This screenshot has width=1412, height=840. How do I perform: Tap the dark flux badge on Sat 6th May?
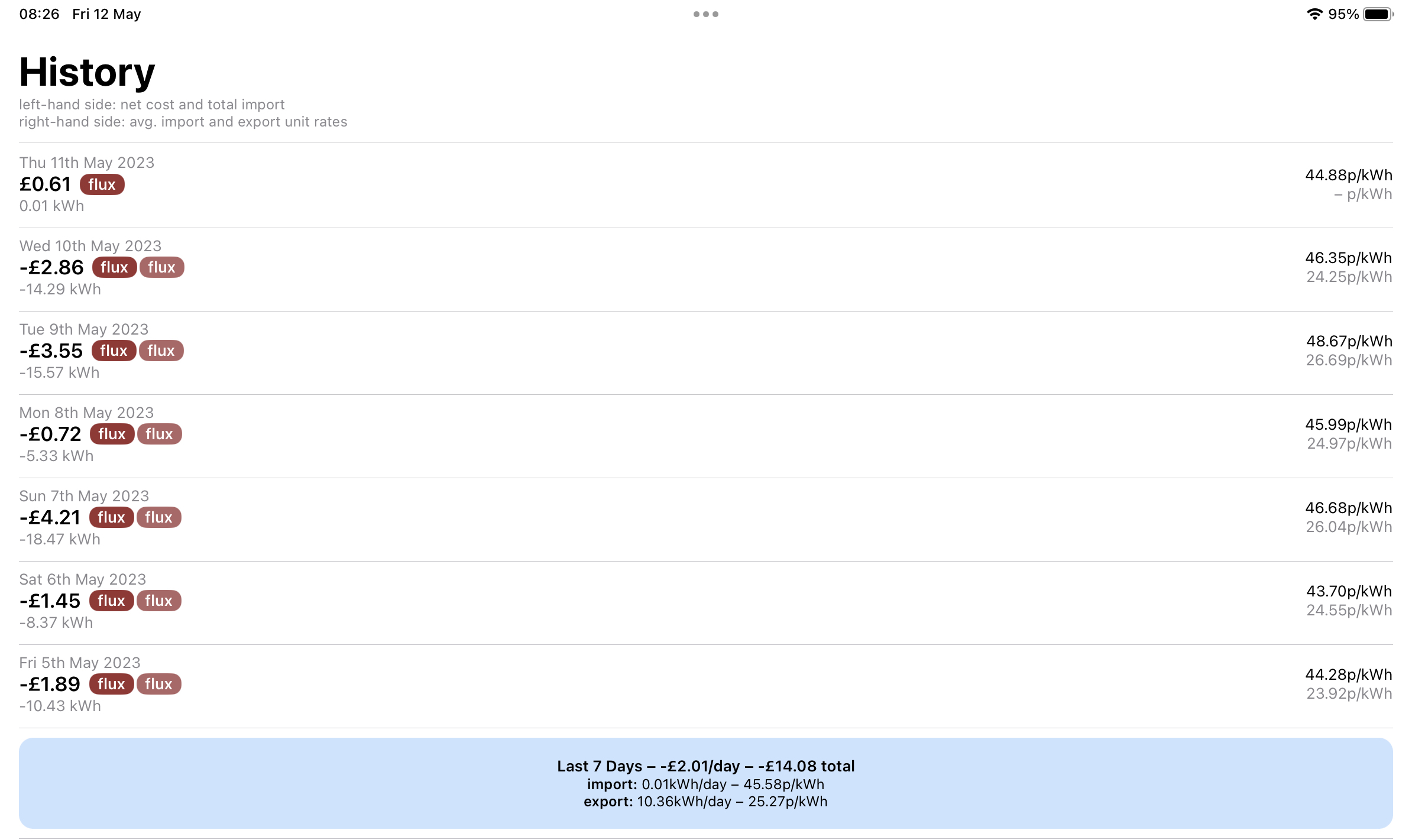[112, 601]
